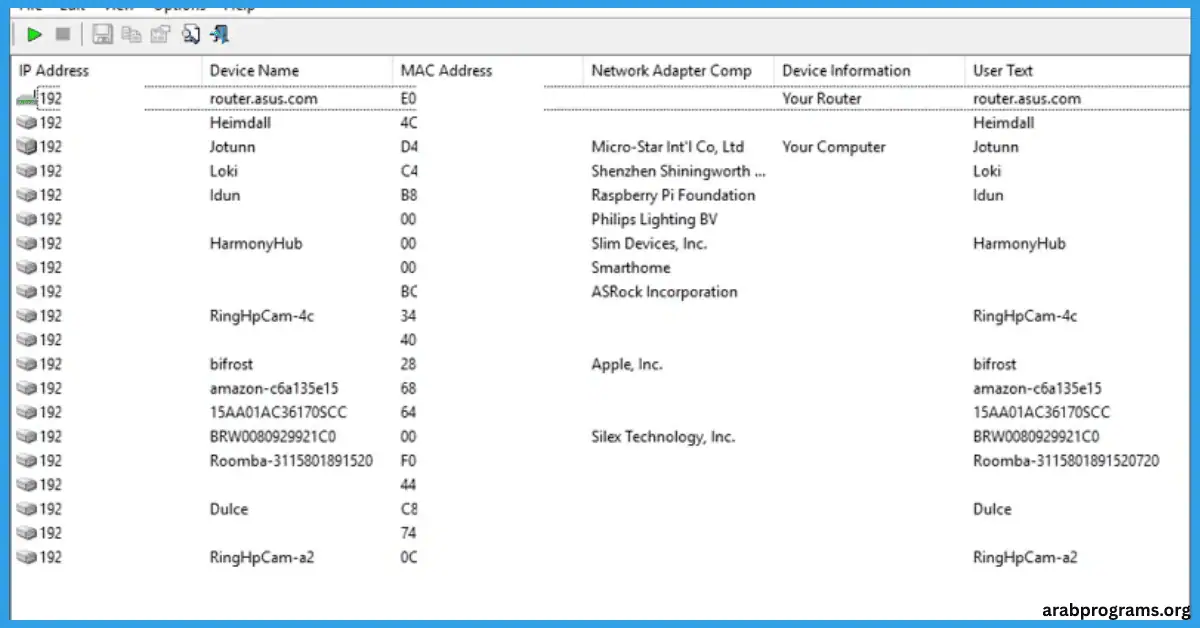Viewport: 1200px width, 628px height.
Task: Click the device icon in Jotunn row
Action: [x=26, y=147]
